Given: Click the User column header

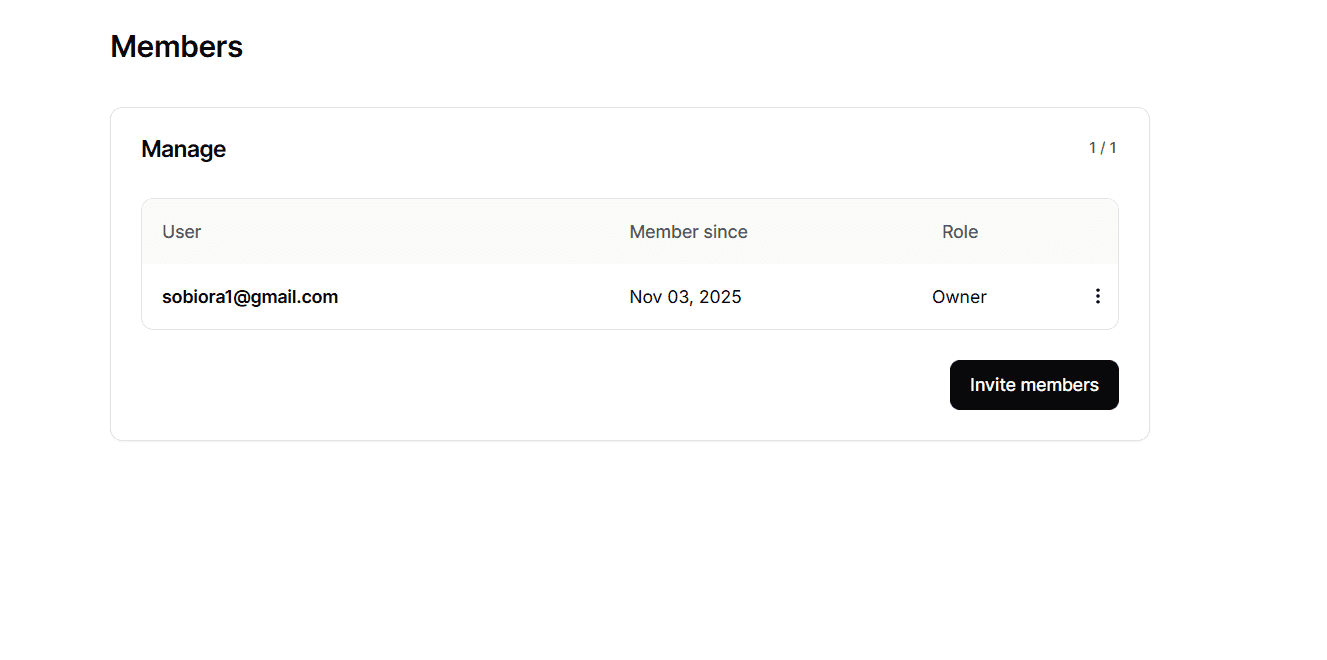Looking at the screenshot, I should tap(182, 232).
